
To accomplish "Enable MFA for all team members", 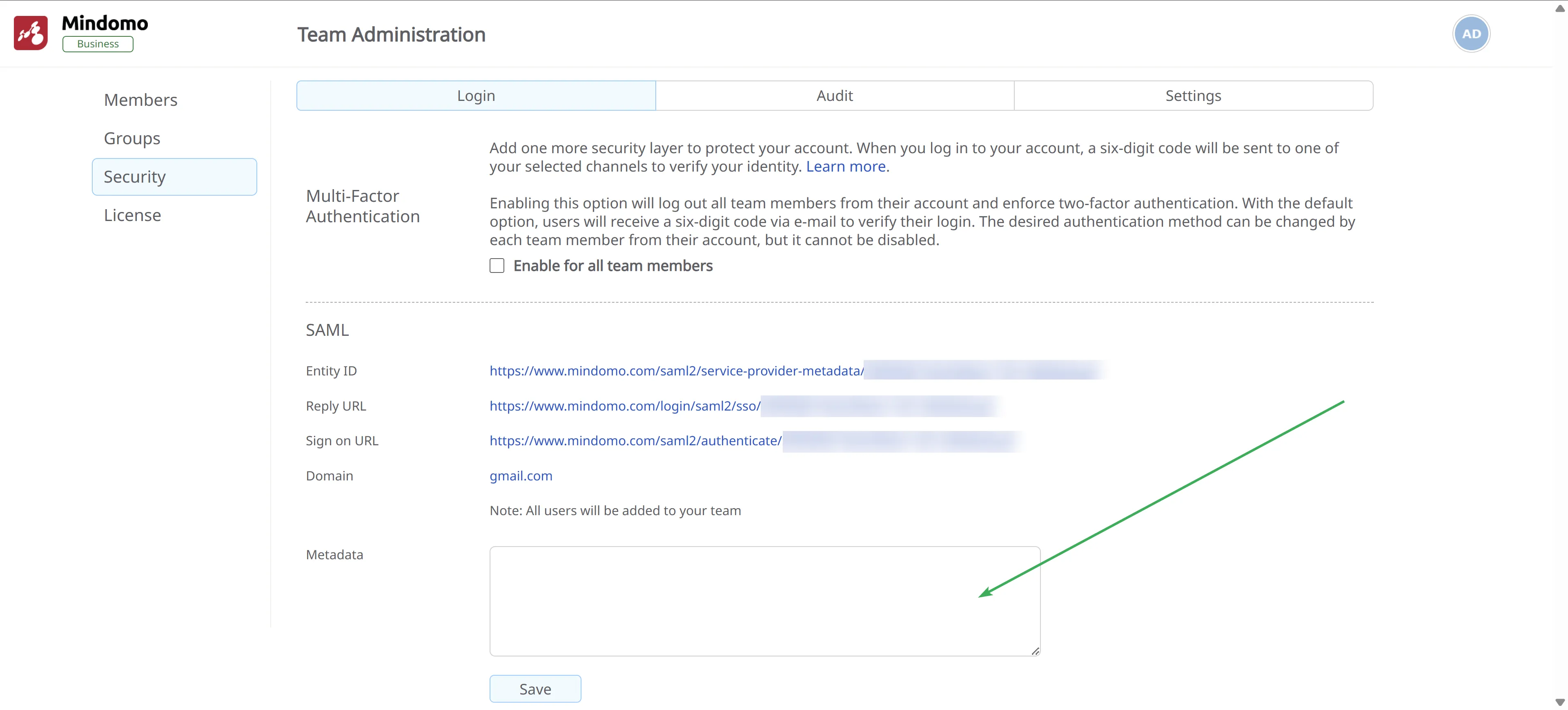I will pyautogui.click(x=497, y=266).
